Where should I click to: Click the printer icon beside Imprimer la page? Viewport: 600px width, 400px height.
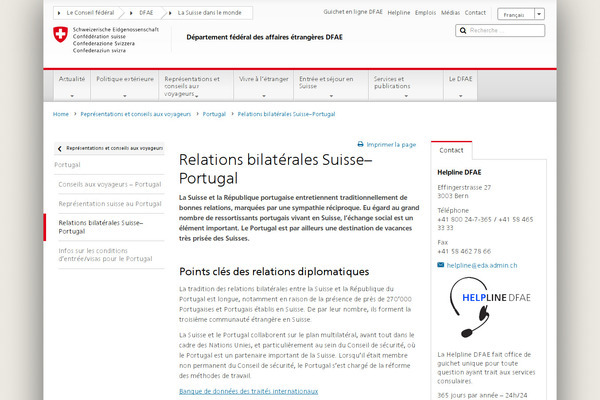[x=361, y=144]
